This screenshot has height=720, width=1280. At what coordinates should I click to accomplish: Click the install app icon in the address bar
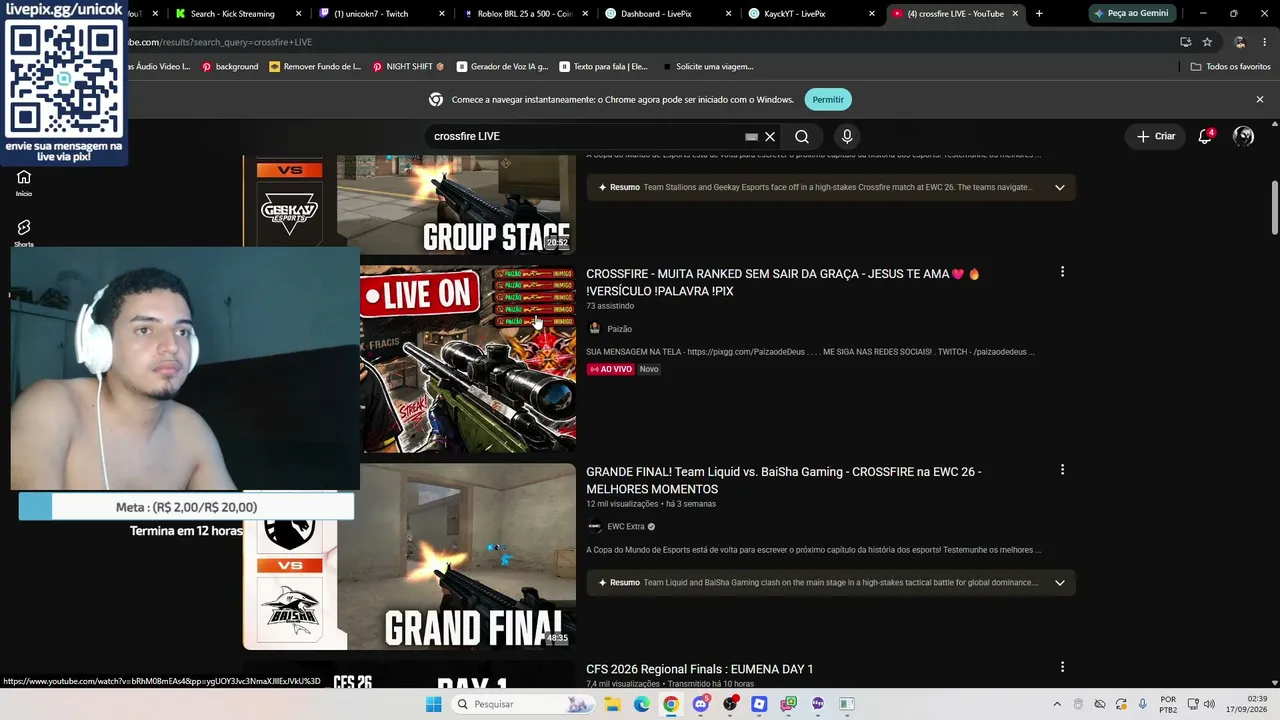[1185, 42]
